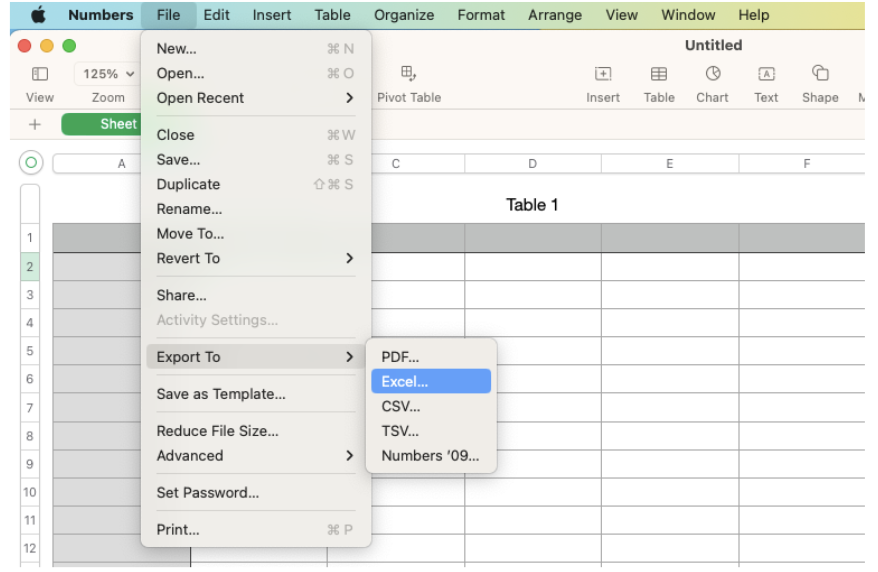Screen dimensions: 878x572
Task: Click the View sidebar icon in toolbar
Action: click(40, 74)
